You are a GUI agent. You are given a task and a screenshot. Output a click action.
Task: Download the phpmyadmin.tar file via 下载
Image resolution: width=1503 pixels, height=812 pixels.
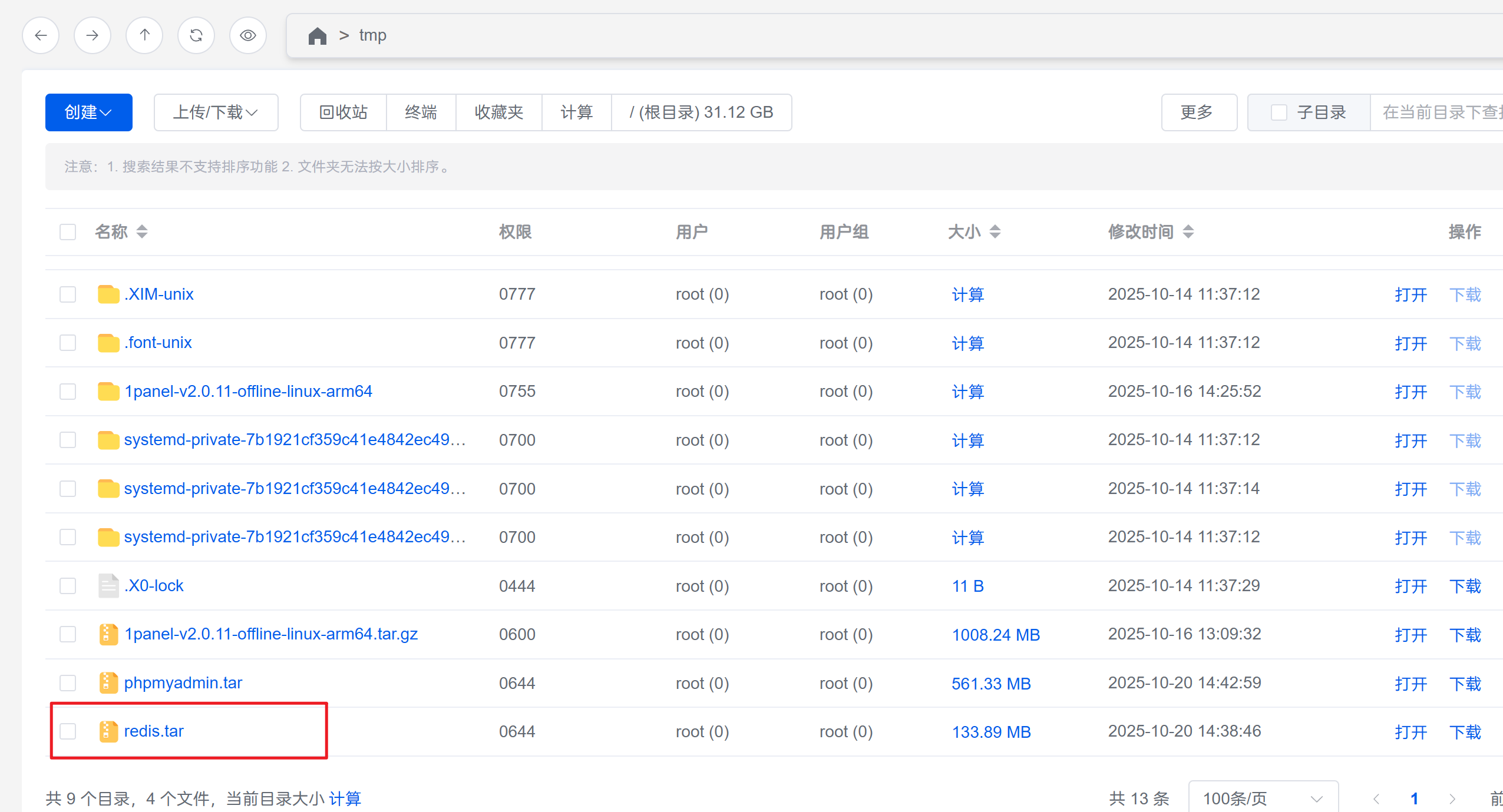1465,684
